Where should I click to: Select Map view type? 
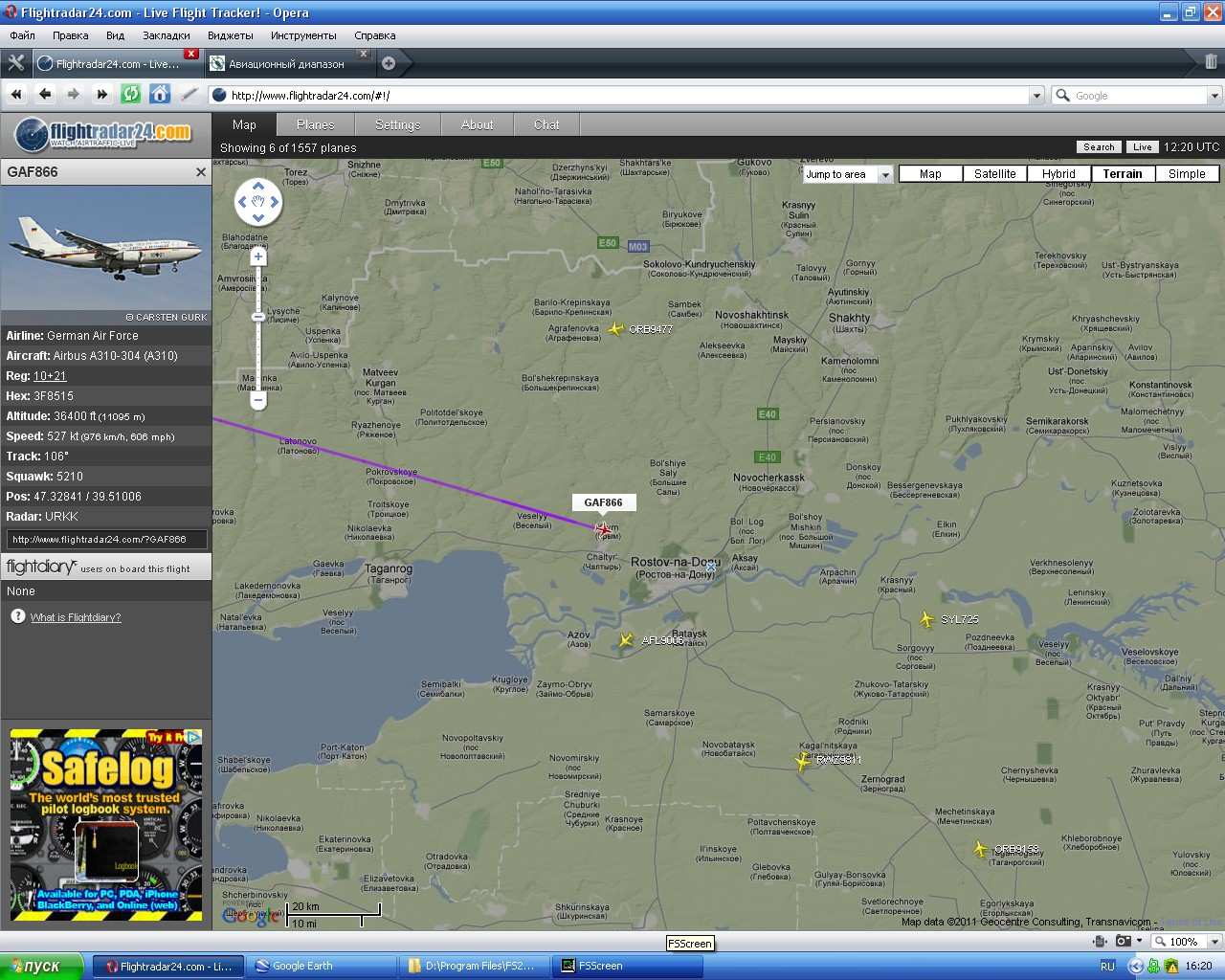click(930, 174)
